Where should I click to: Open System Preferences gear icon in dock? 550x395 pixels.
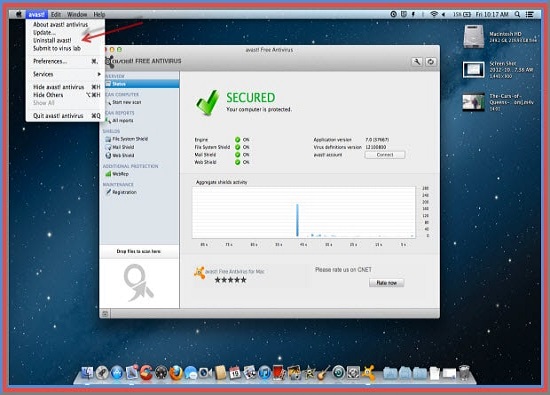coord(353,373)
